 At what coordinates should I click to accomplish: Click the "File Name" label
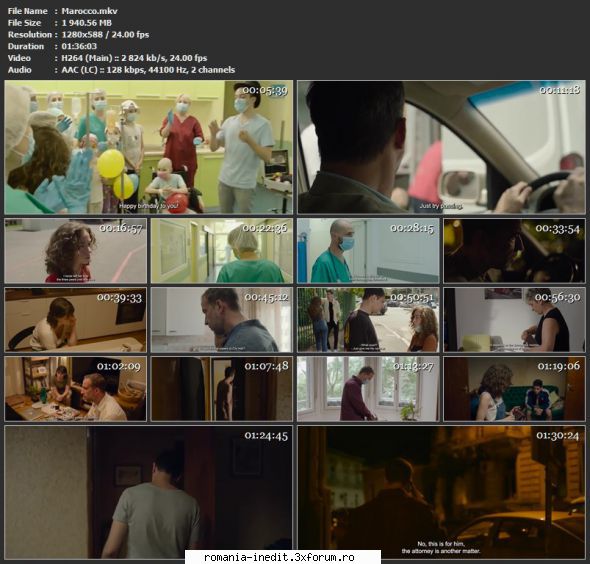pyautogui.click(x=27, y=11)
